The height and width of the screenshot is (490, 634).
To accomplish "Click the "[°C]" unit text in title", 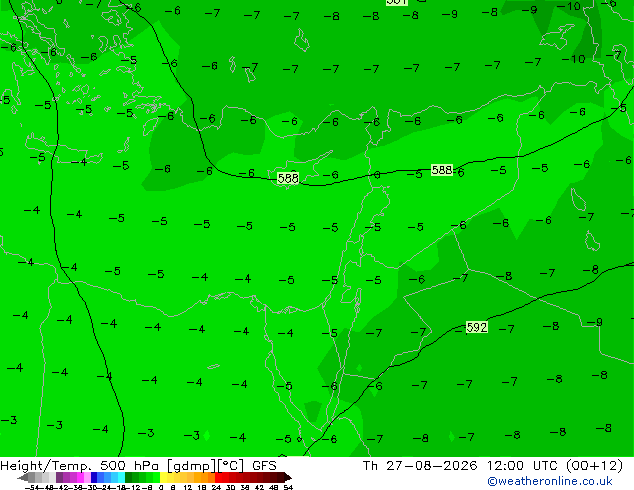I will [x=231, y=466].
